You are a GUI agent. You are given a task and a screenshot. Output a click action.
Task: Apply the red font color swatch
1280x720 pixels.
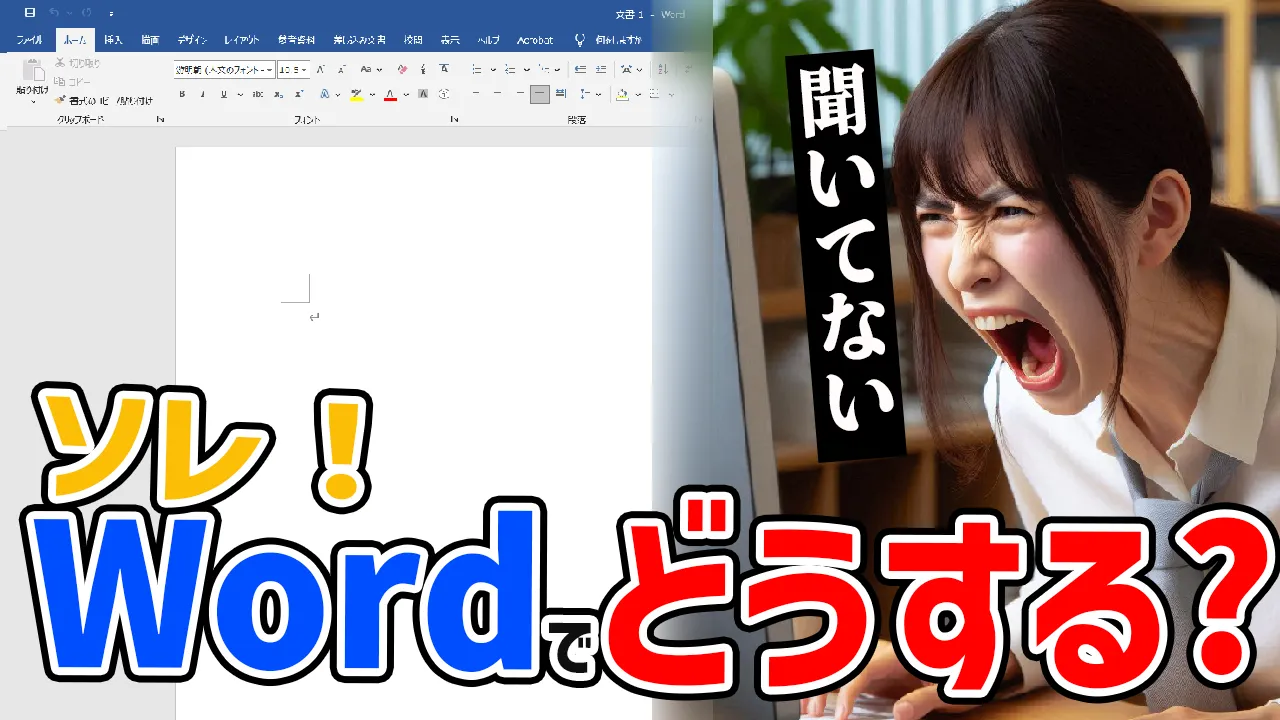tap(390, 95)
